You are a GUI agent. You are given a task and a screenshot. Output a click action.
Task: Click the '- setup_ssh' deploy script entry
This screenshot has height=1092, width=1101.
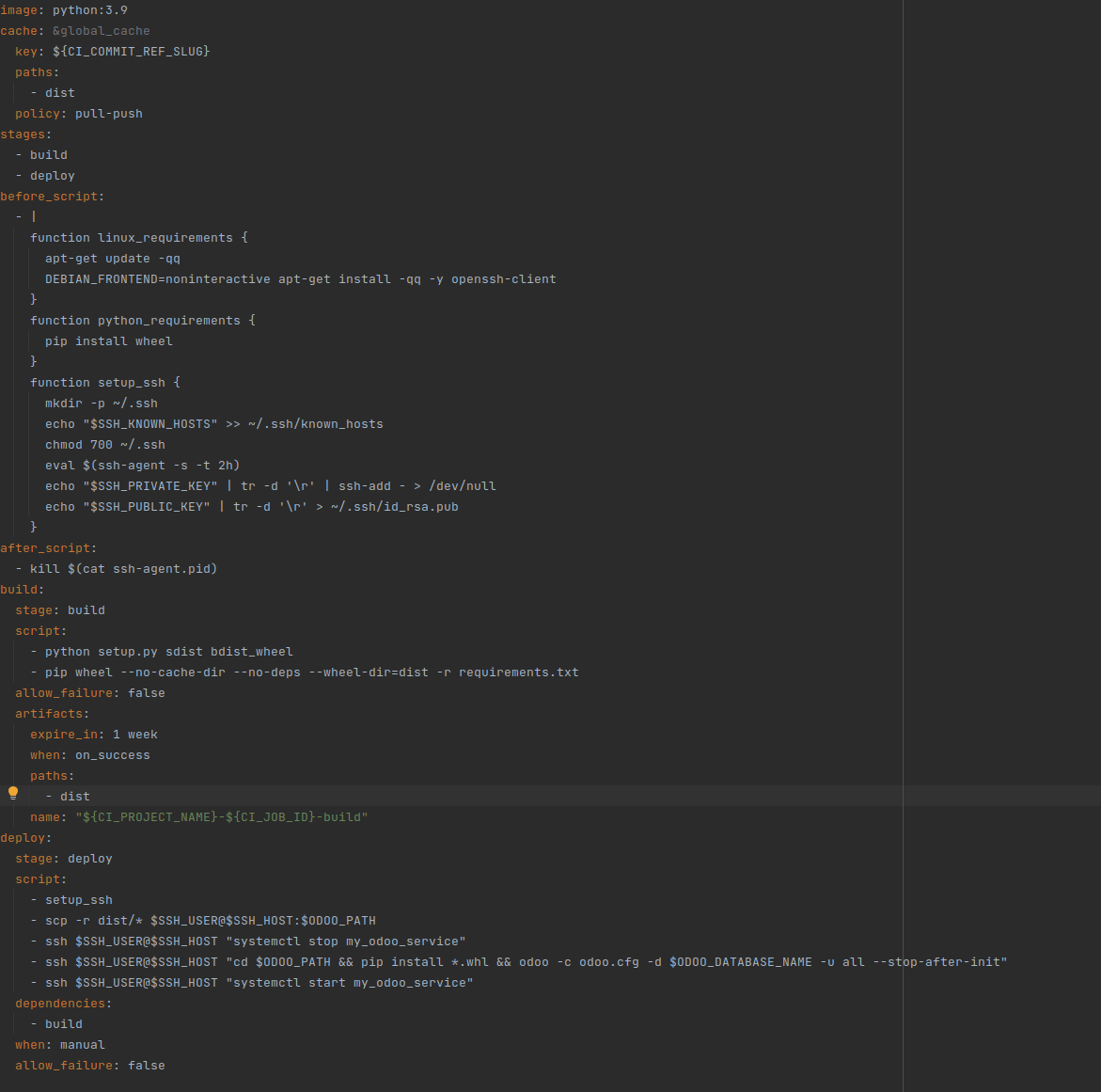click(71, 900)
